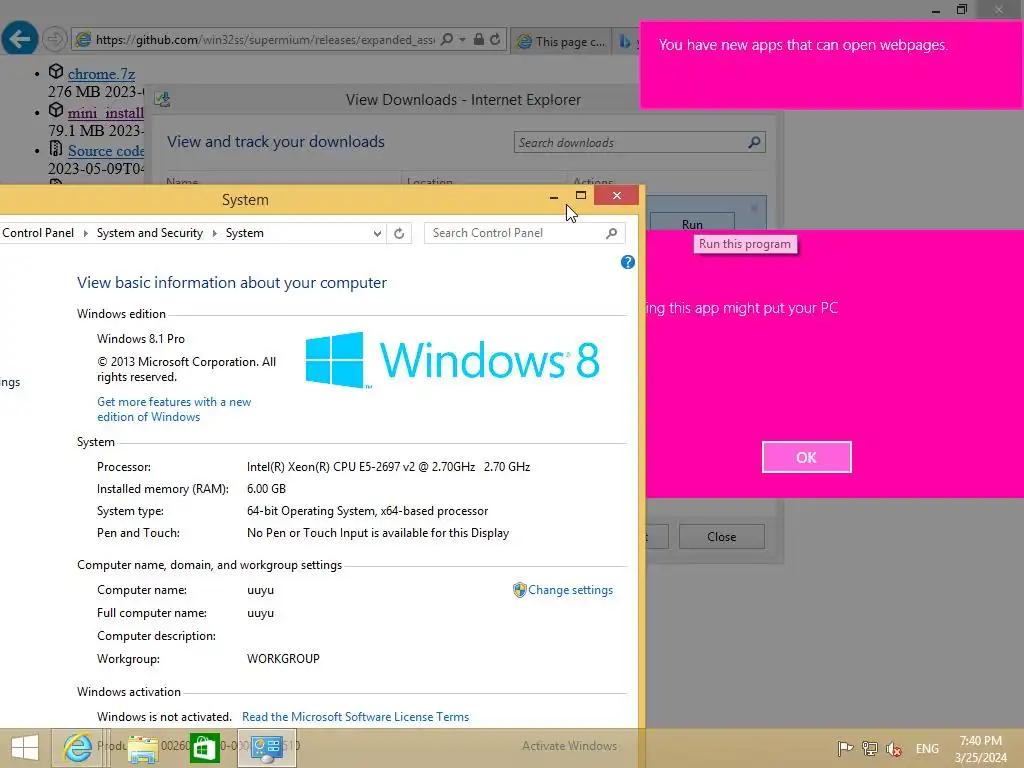Click magnifier icon in Search downloads box
This screenshot has width=1024, height=768.
[754, 142]
